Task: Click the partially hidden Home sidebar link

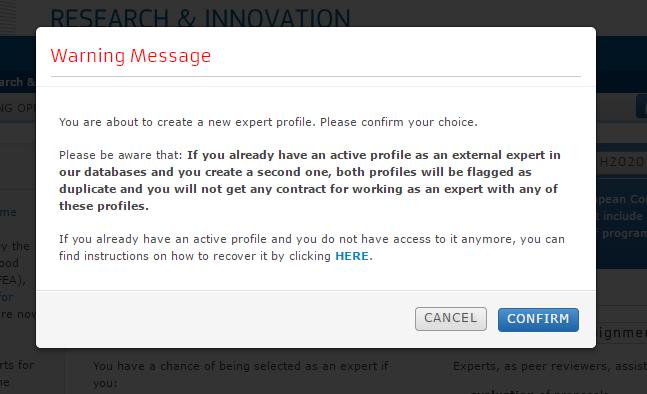Action: click(x=8, y=212)
